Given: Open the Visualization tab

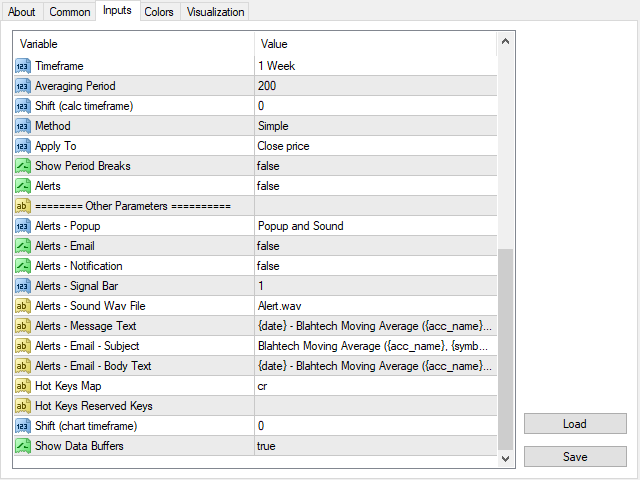Looking at the screenshot, I should click(215, 12).
